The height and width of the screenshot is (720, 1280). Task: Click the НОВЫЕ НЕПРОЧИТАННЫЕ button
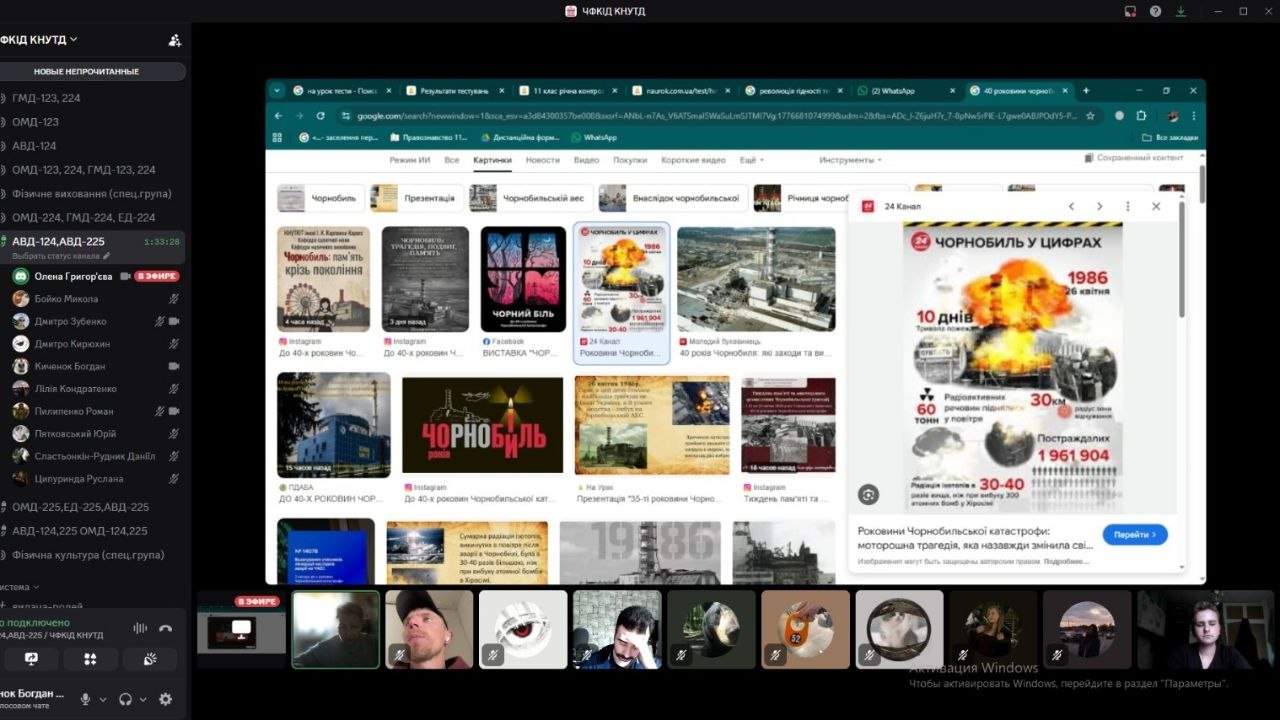pos(86,72)
